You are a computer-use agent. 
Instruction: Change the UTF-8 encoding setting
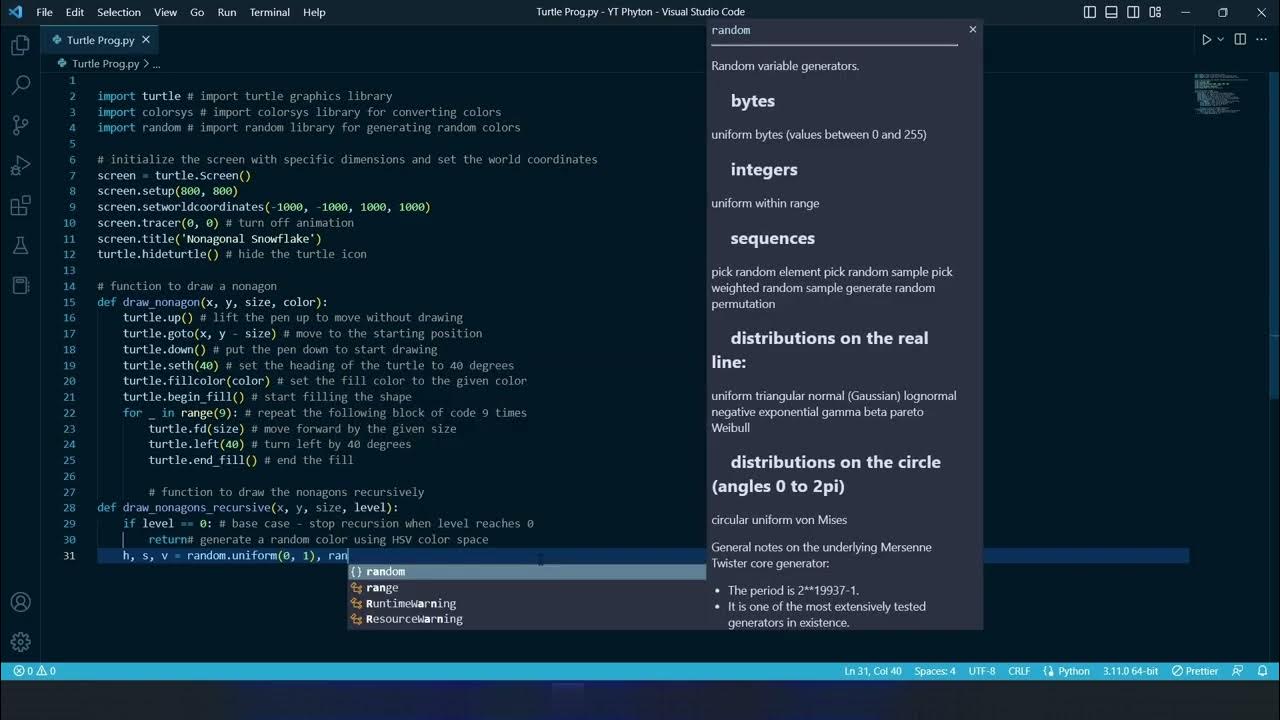pos(982,671)
